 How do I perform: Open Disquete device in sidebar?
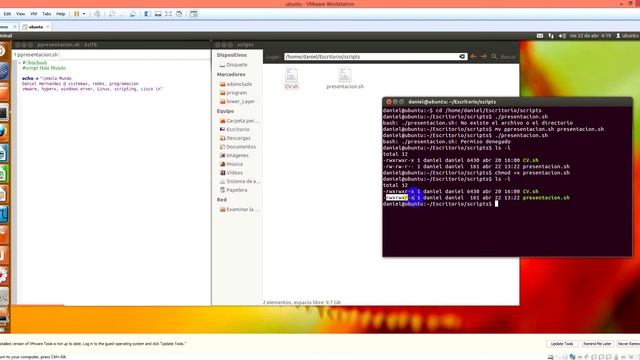click(233, 64)
